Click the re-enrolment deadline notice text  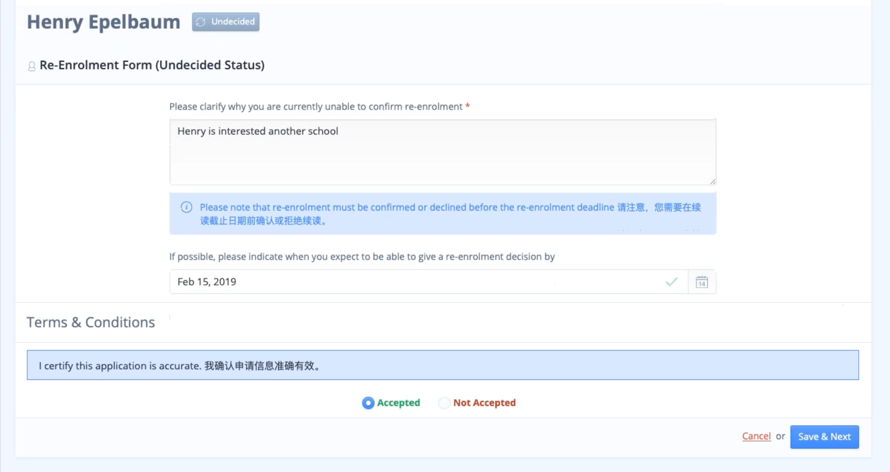tap(450, 214)
